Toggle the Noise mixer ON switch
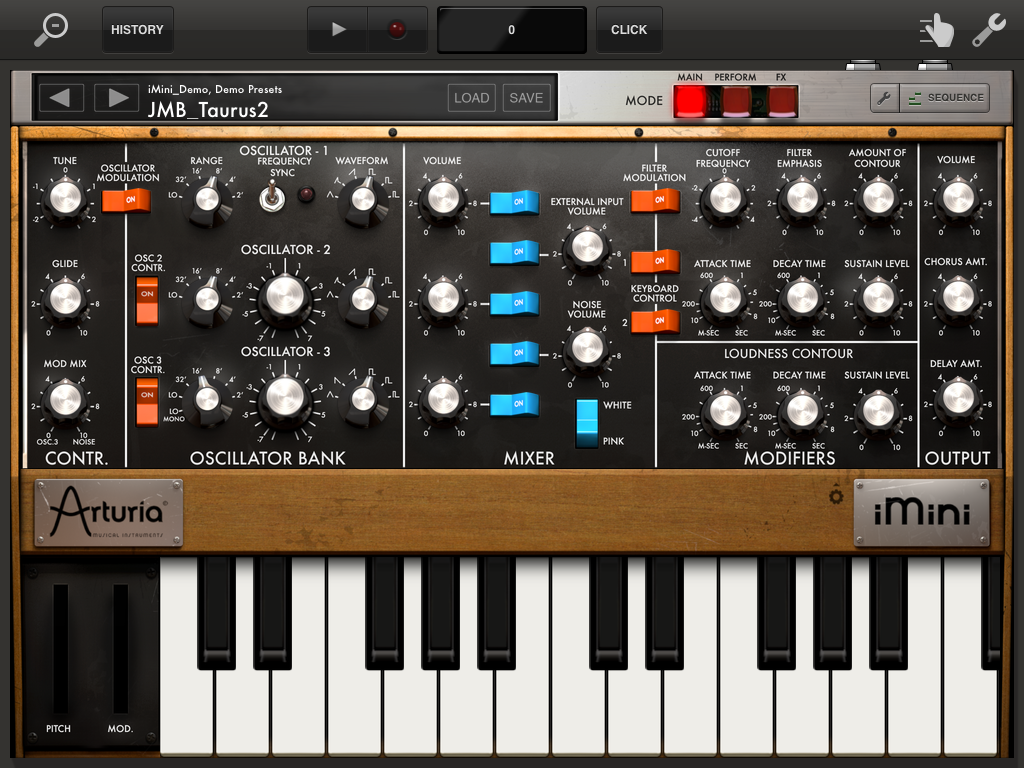Image resolution: width=1024 pixels, height=768 pixels. [515, 353]
